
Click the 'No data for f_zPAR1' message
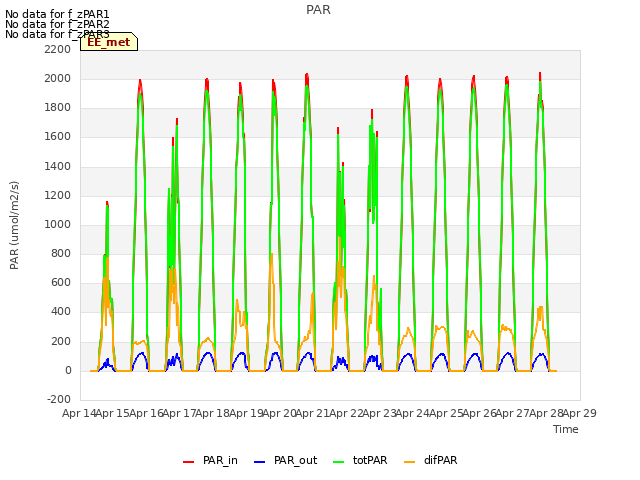pyautogui.click(x=57, y=14)
